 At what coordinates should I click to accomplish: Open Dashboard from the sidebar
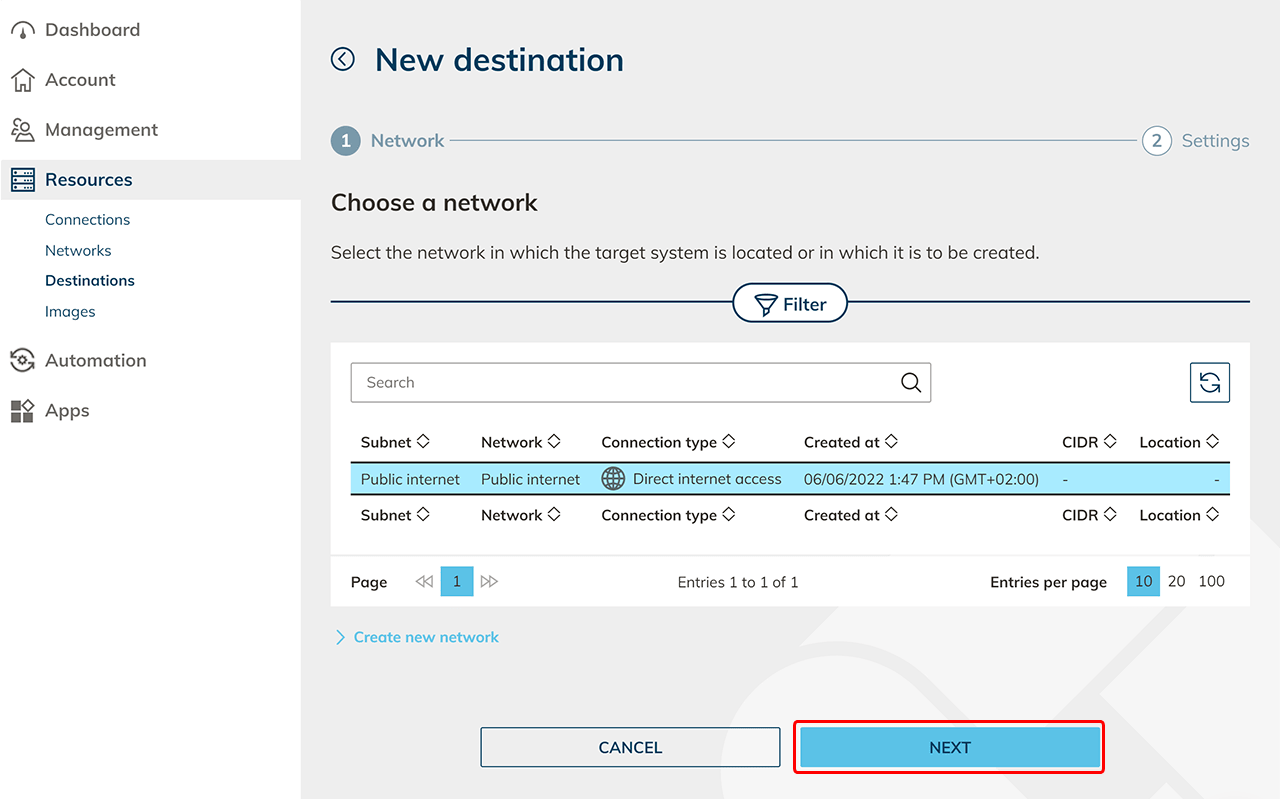(x=92, y=30)
